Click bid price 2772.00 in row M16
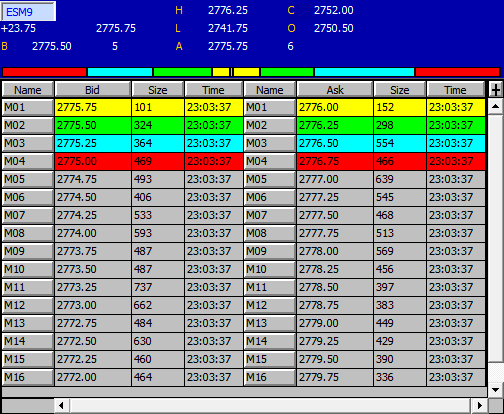Screen dimensions: 504x414 [x=93, y=377]
